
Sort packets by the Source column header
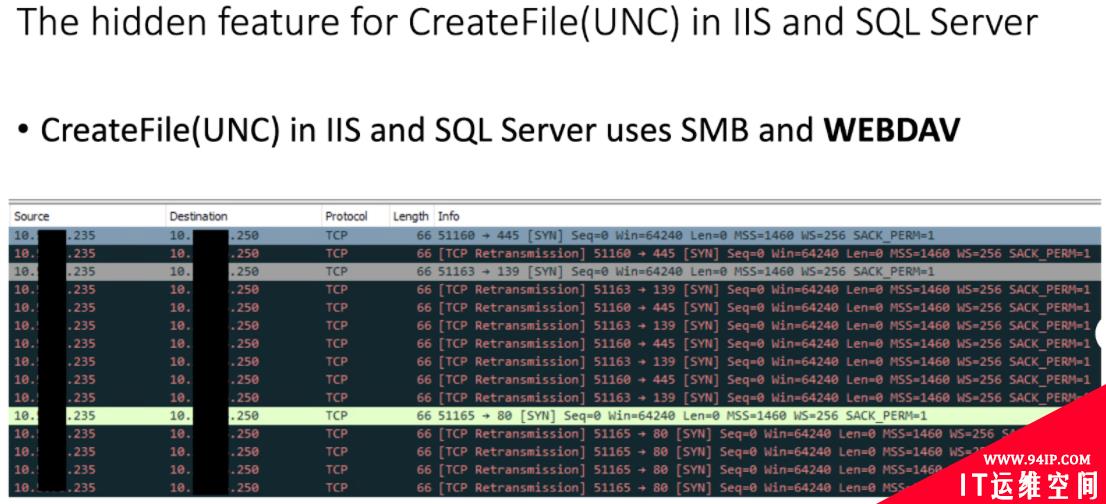pyautogui.click(x=87, y=216)
